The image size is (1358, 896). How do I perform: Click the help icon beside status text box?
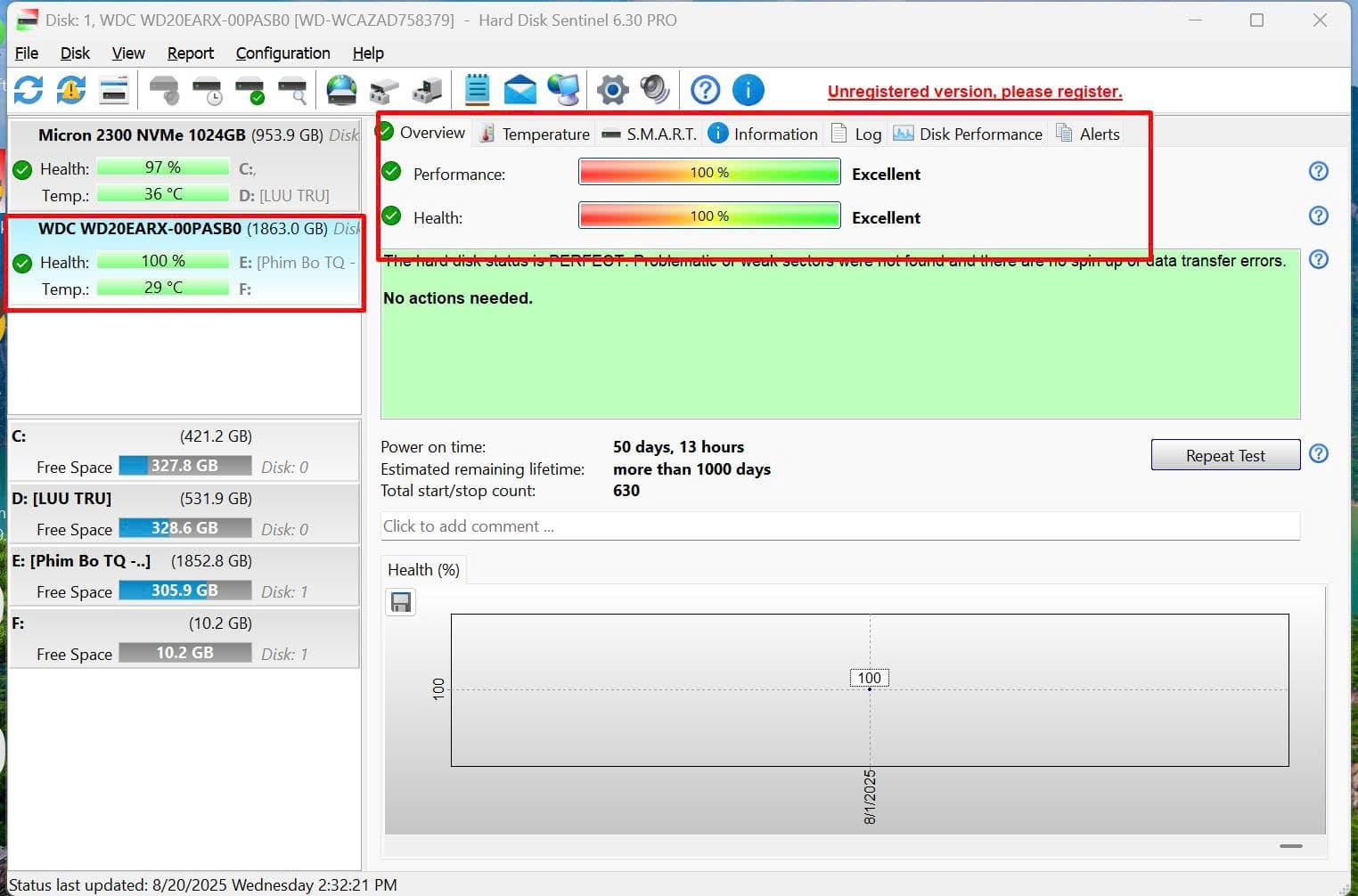(1319, 259)
